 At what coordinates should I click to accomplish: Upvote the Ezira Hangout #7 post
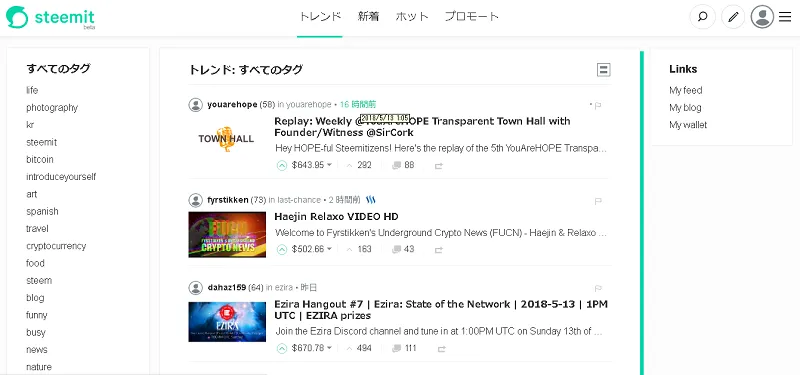click(x=282, y=348)
